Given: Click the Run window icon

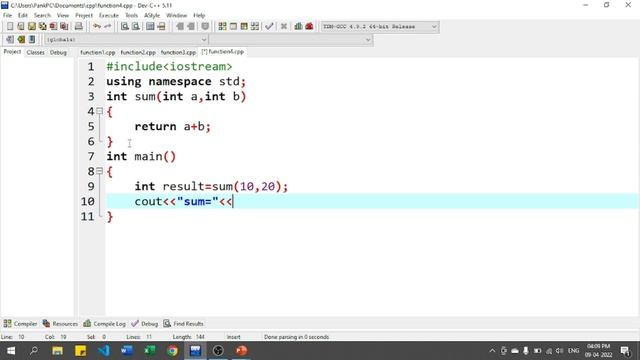Looking at the screenshot, I should click(233, 27).
